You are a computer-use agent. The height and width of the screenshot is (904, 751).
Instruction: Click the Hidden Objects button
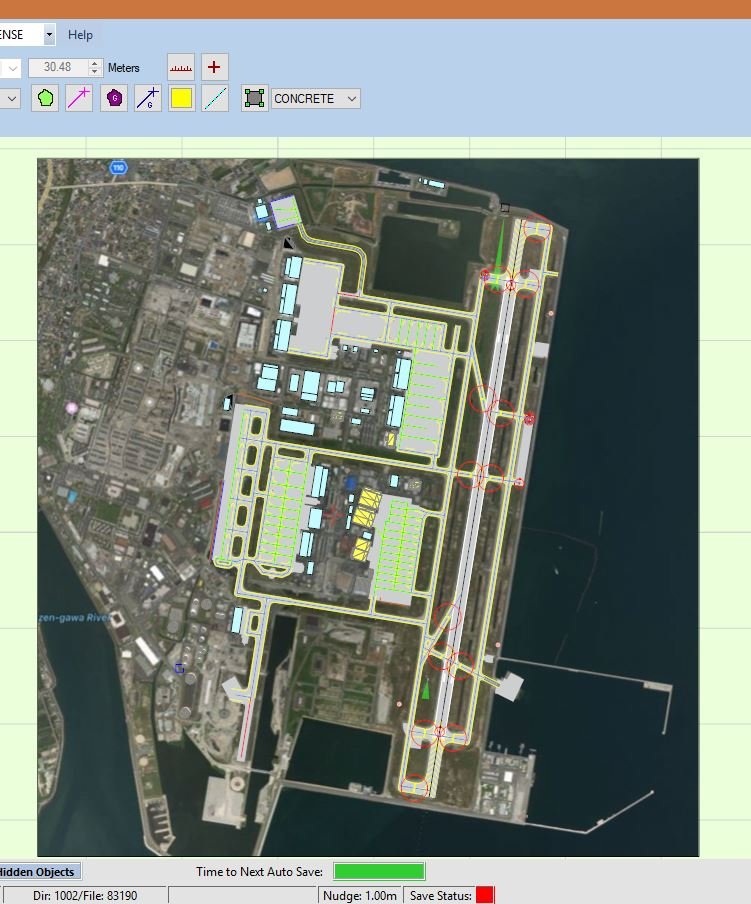coord(40,872)
